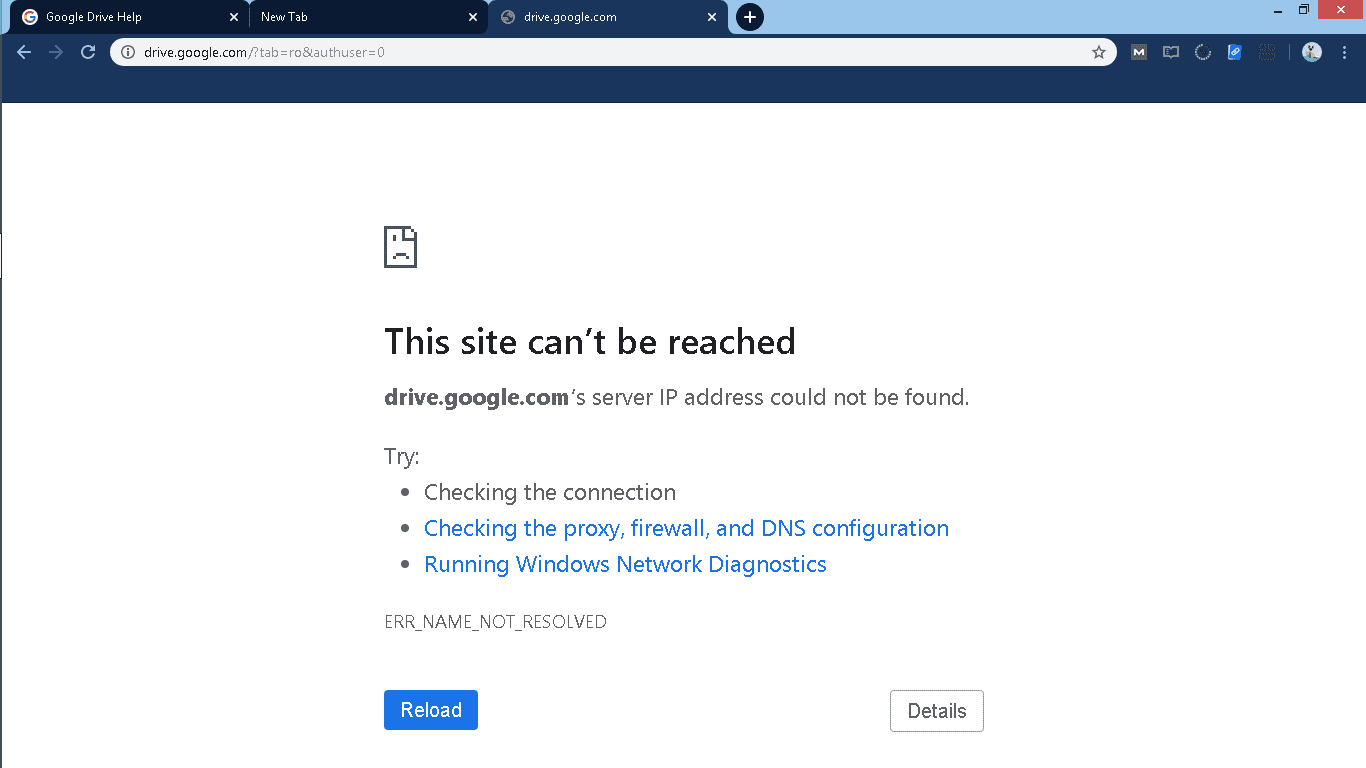Click the dashed grid extension icon
Screen dimensions: 1366x768
pos(1267,52)
